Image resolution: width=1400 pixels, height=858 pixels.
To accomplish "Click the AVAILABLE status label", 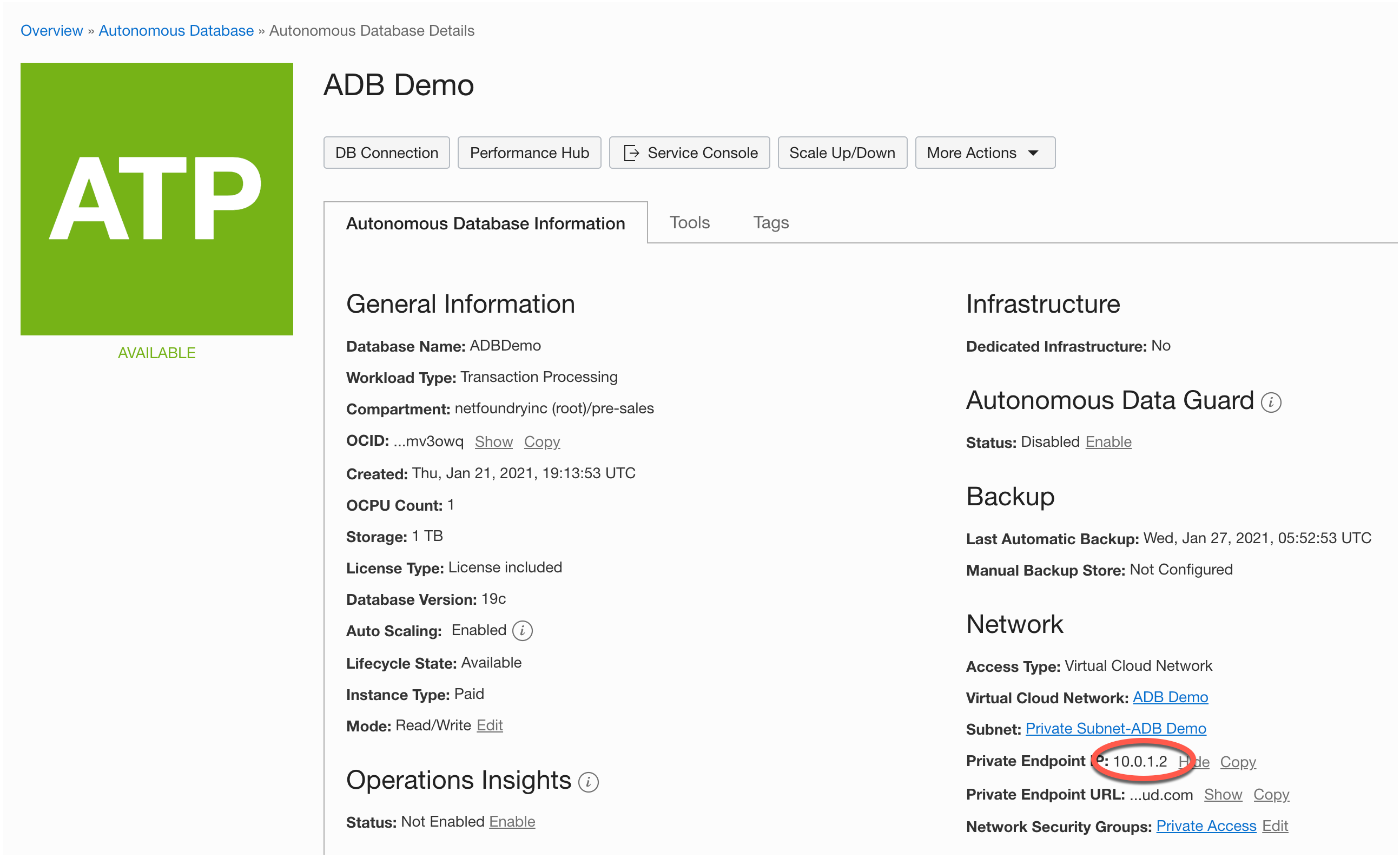I will pyautogui.click(x=157, y=353).
